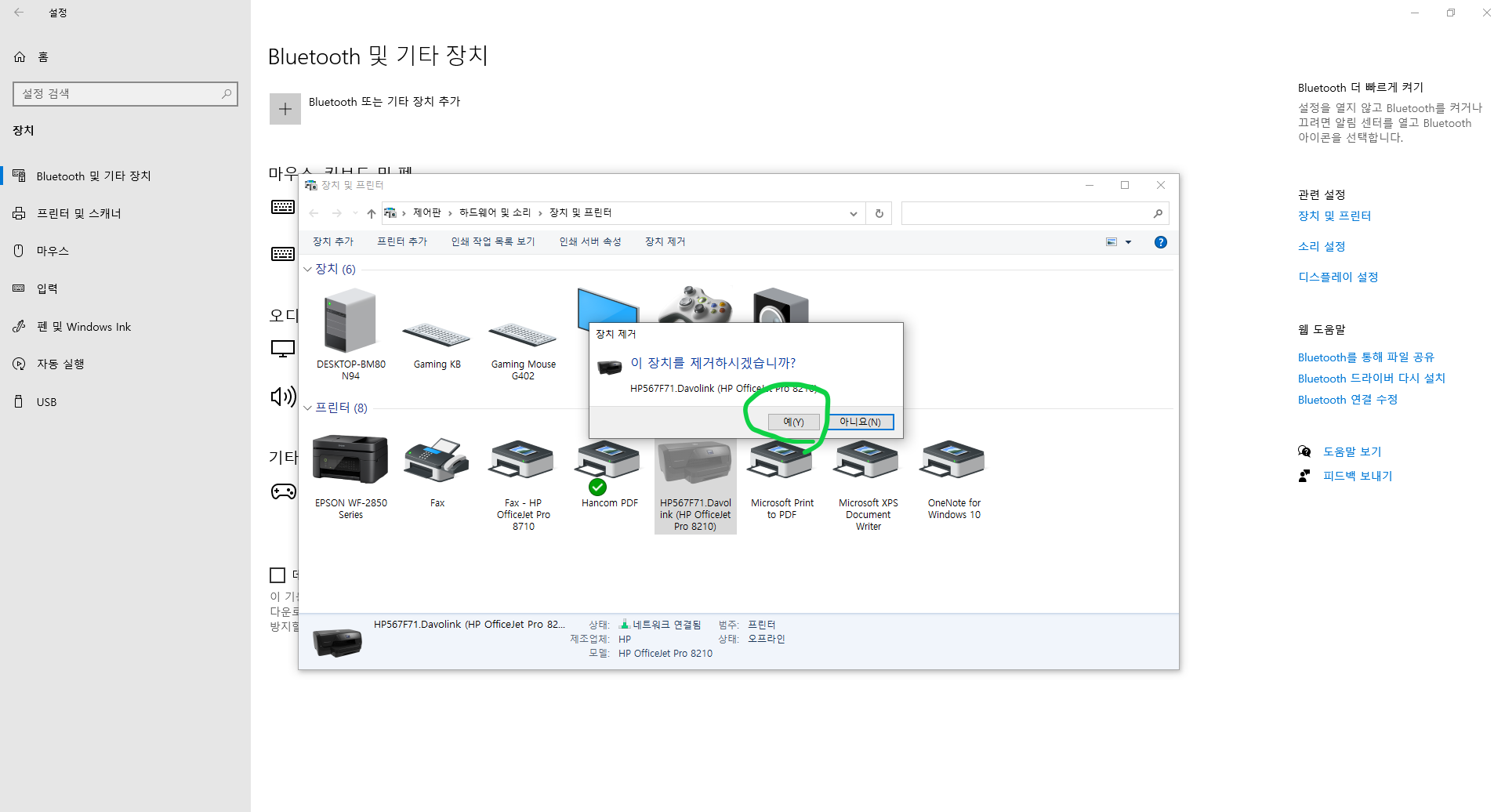Click the search magnifier in Settings search
This screenshot has width=1505, height=812.
point(227,93)
